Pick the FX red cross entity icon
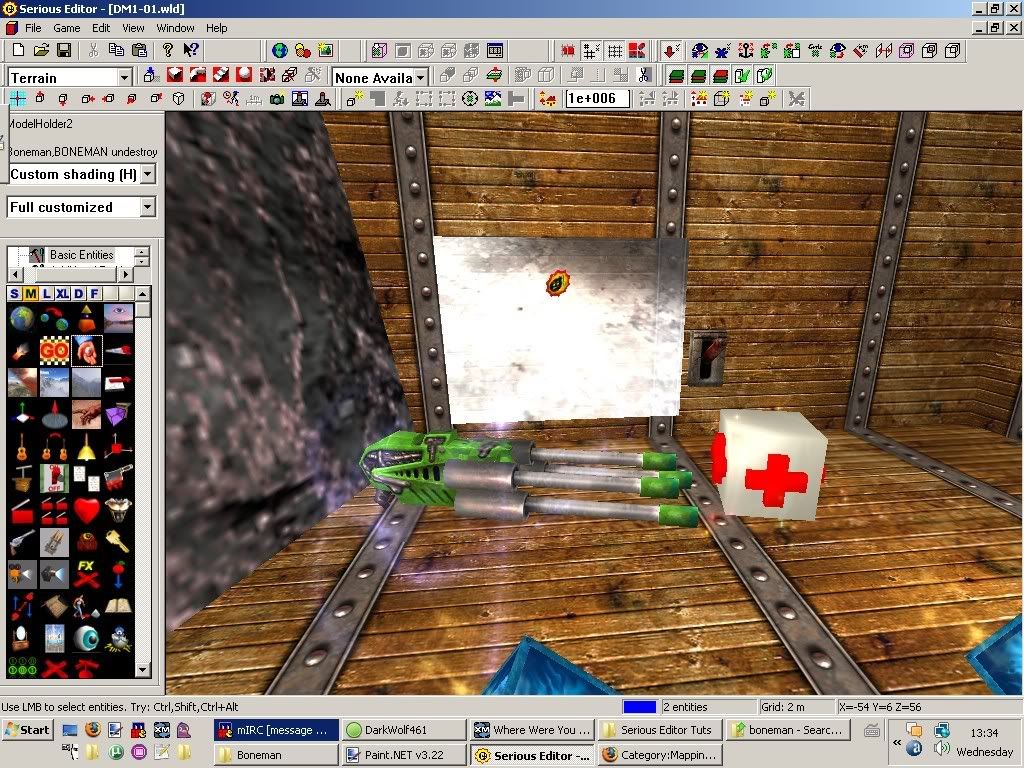The height and width of the screenshot is (768, 1024). click(x=86, y=574)
